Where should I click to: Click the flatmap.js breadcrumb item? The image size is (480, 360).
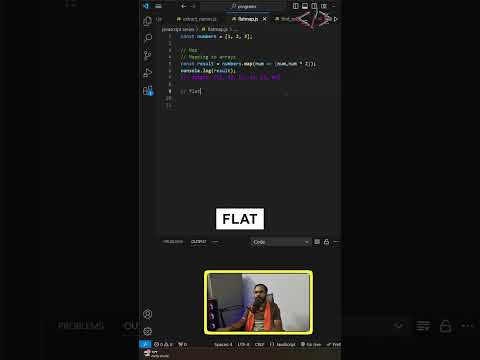214,29
